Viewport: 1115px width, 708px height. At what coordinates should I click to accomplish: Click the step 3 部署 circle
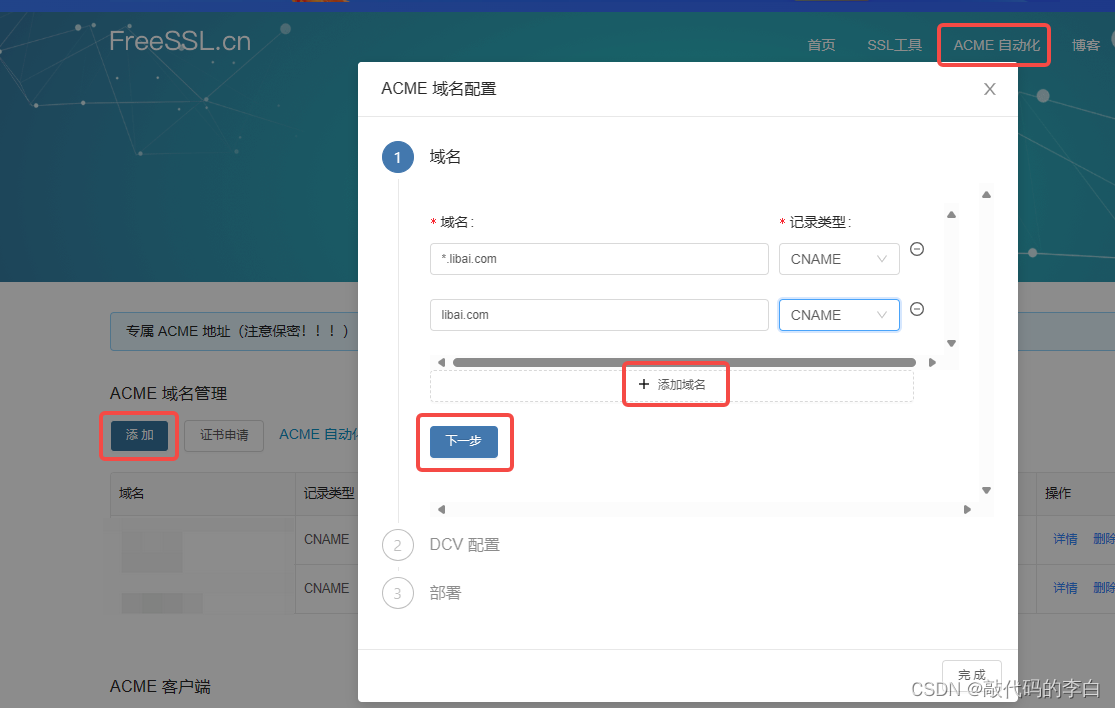pyautogui.click(x=398, y=593)
